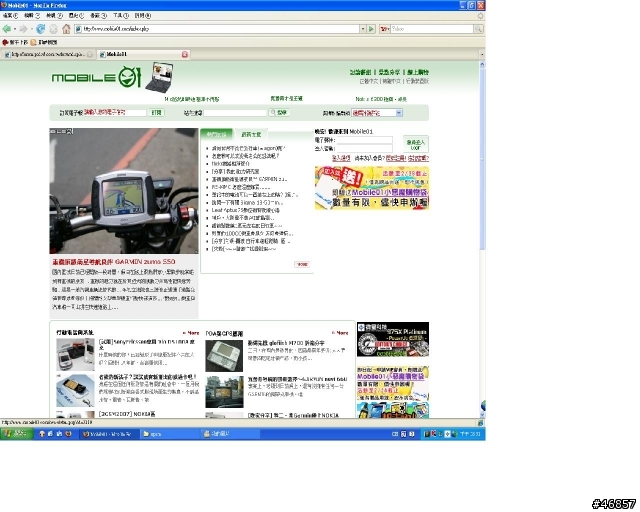This screenshot has height=512, width=640.
Task: Close the active Mobile01 tab
Action: pyautogui.click(x=185, y=54)
